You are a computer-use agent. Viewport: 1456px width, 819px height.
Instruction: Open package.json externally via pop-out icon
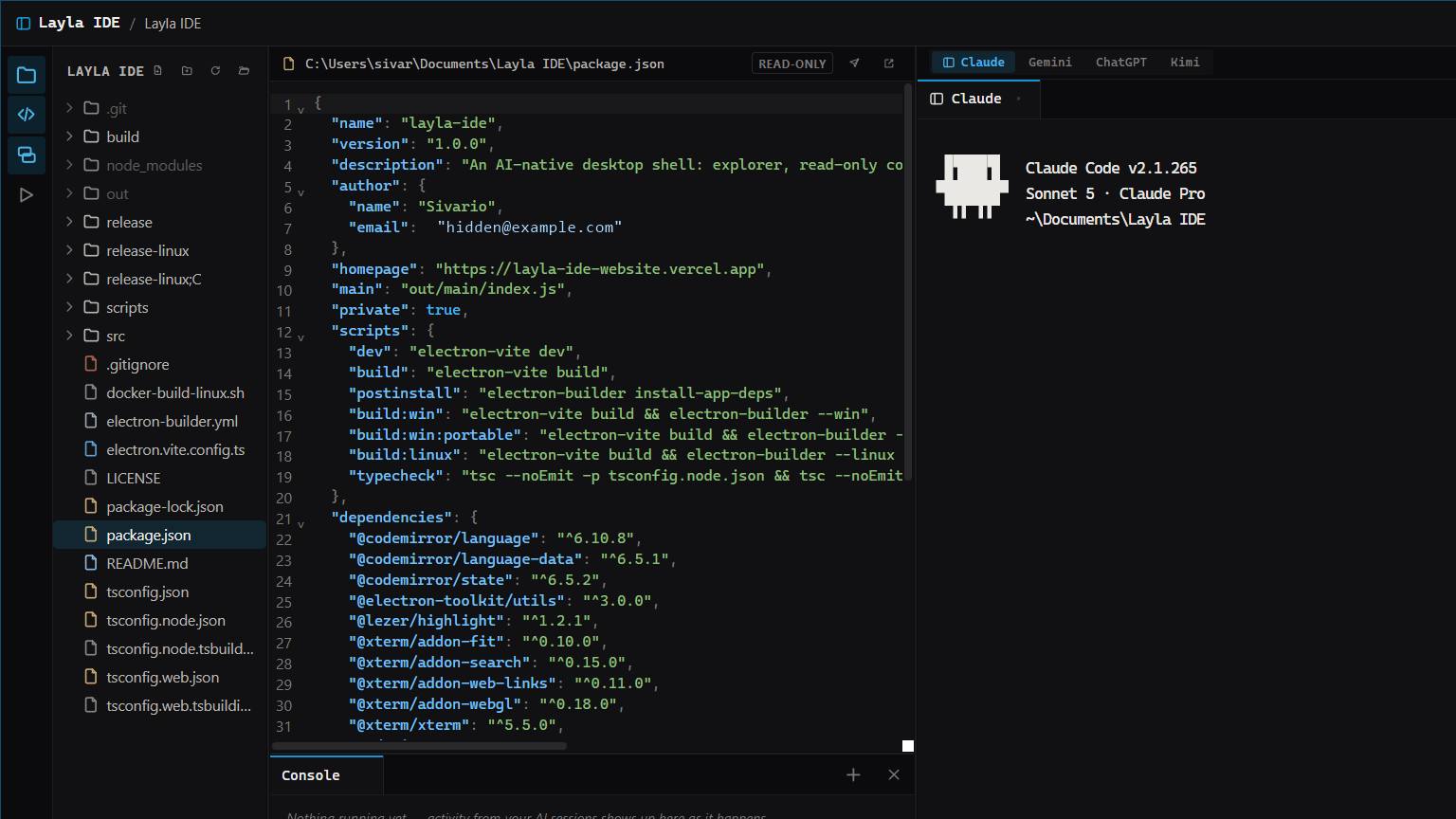[x=889, y=64]
